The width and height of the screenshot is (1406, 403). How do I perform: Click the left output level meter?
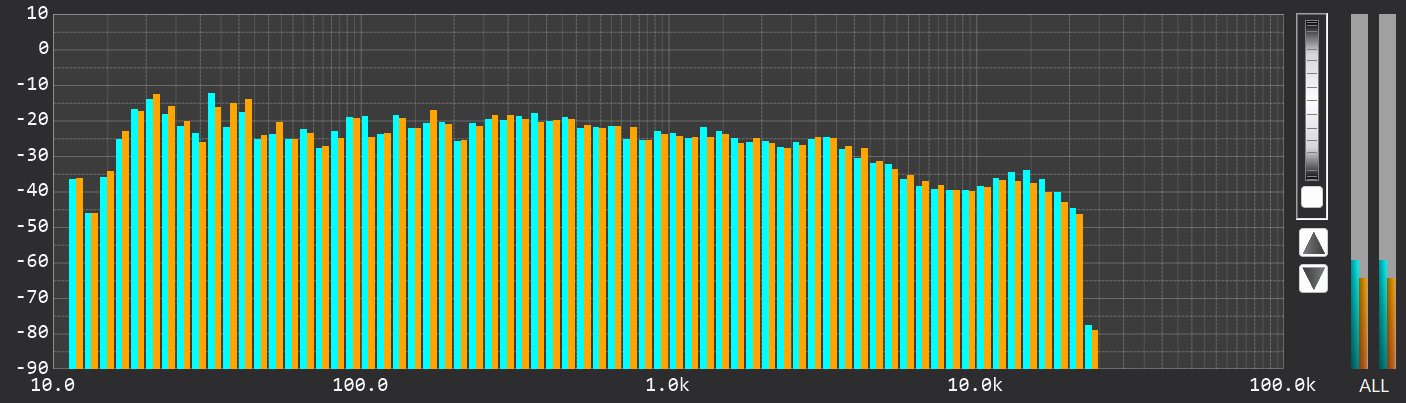pos(1359,190)
